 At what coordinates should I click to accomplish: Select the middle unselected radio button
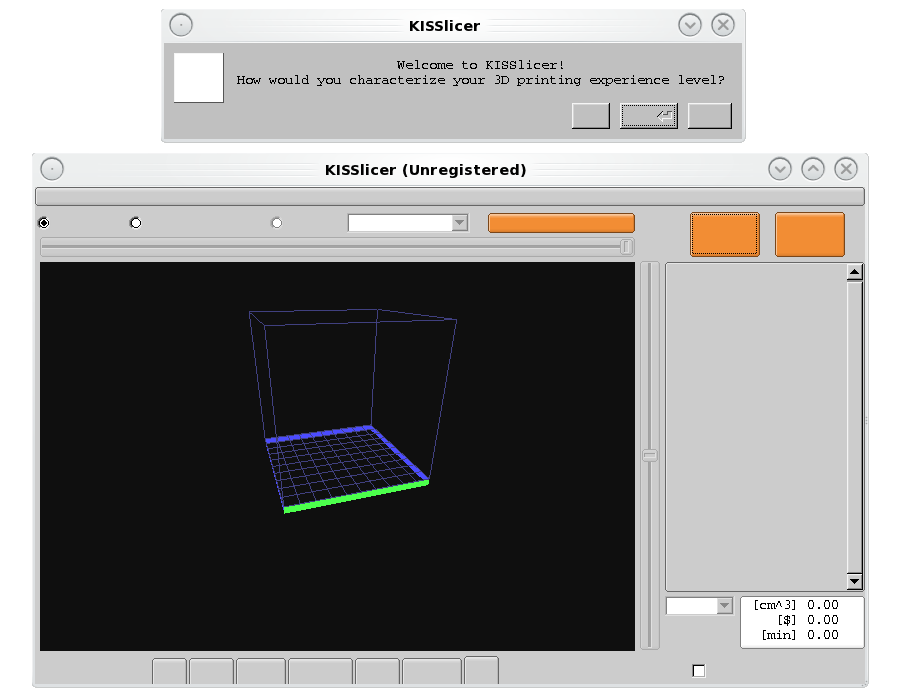tap(135, 223)
